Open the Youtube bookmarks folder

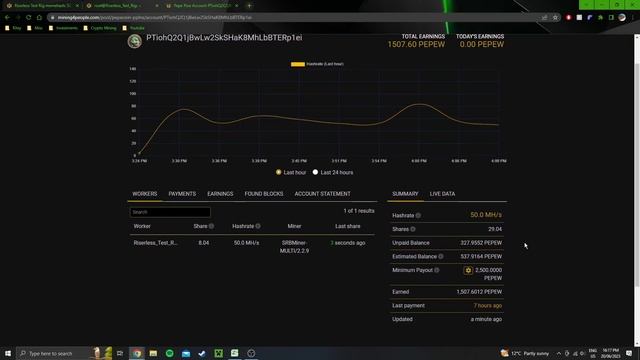133,28
